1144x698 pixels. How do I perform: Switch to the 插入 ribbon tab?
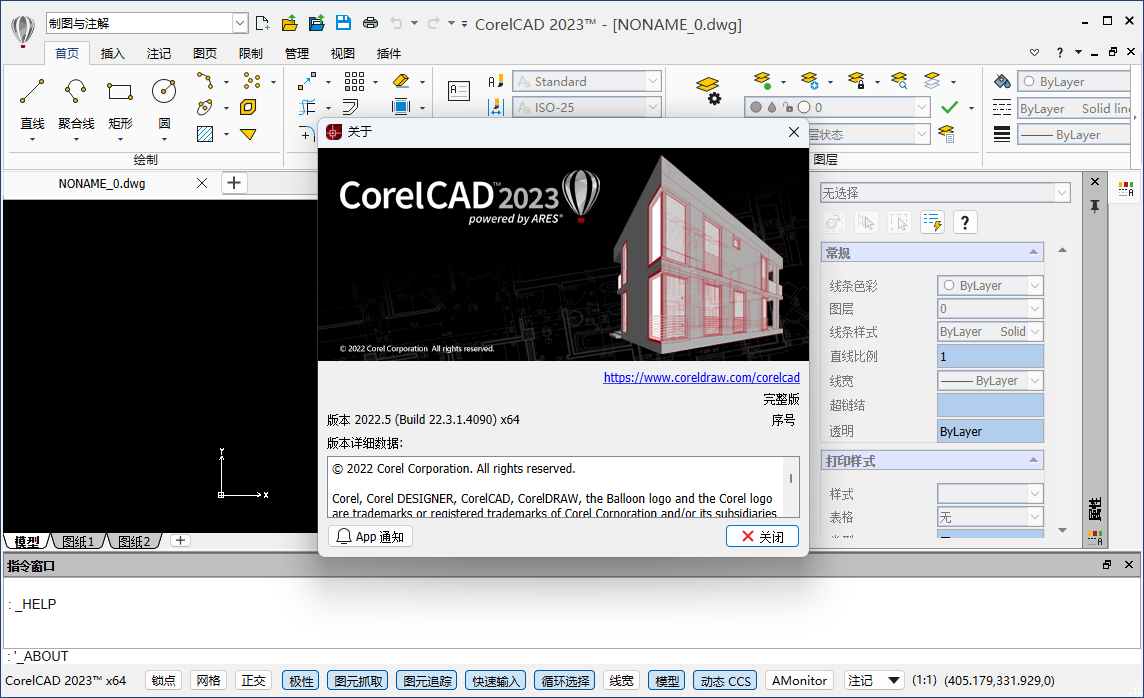112,53
